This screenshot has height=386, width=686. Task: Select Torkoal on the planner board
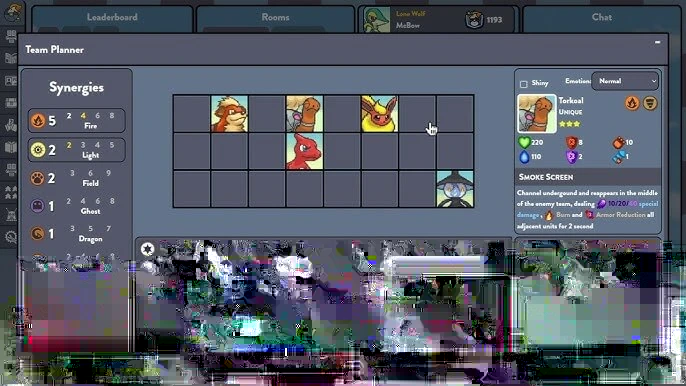tap(304, 114)
